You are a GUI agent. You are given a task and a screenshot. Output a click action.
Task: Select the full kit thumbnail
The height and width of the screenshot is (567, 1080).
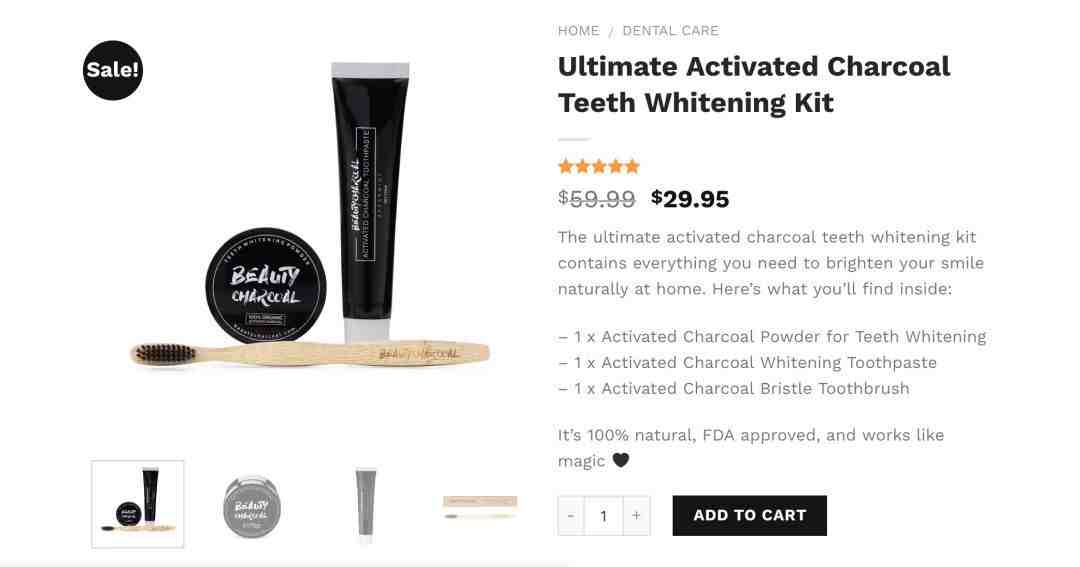[138, 504]
